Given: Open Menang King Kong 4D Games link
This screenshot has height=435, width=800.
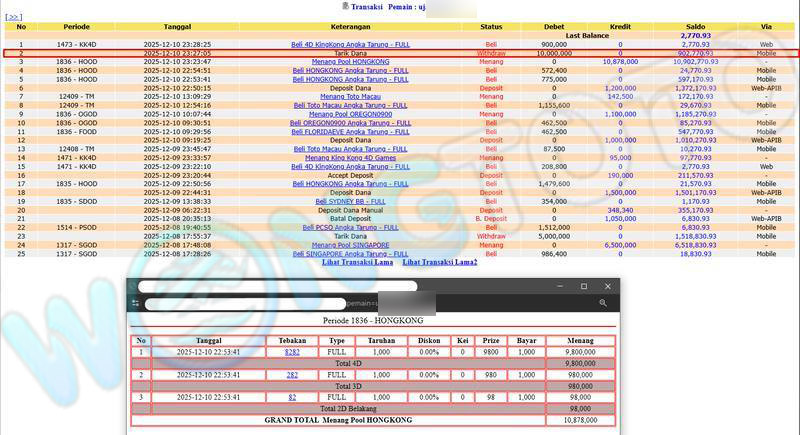Looking at the screenshot, I should coord(350,158).
